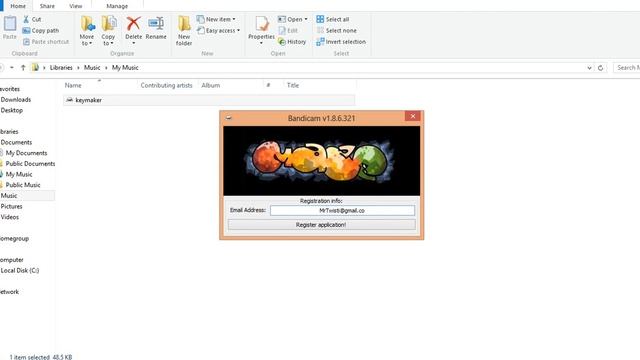
Task: Refresh the folder view
Action: [600, 68]
